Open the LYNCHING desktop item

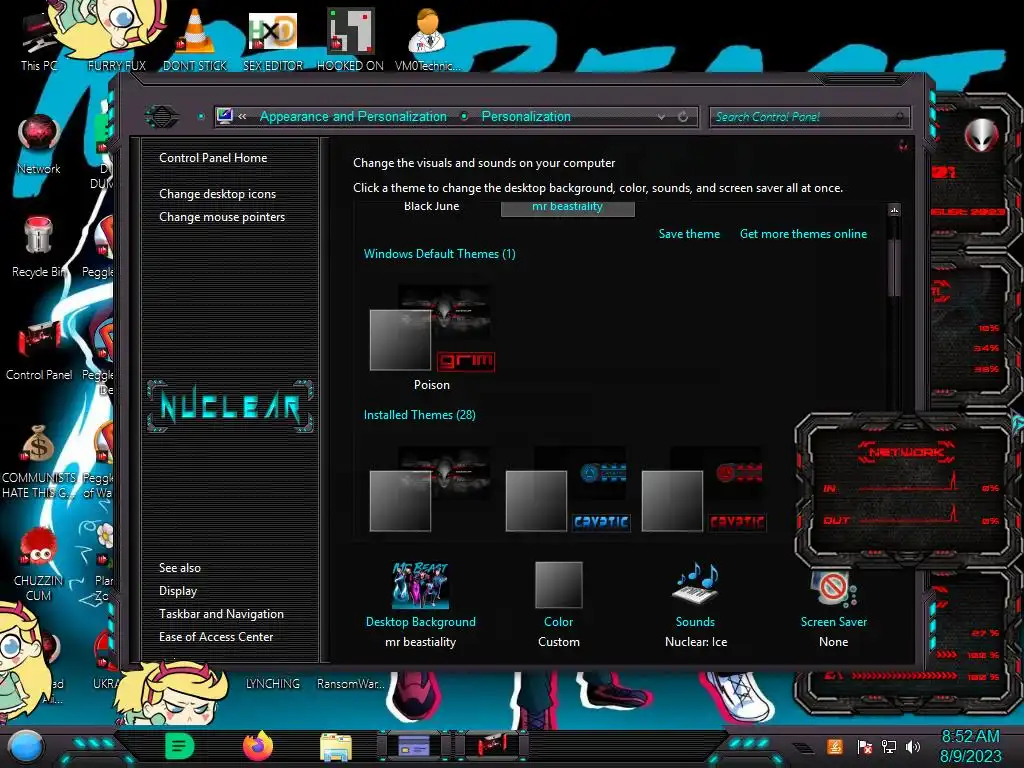coord(272,684)
